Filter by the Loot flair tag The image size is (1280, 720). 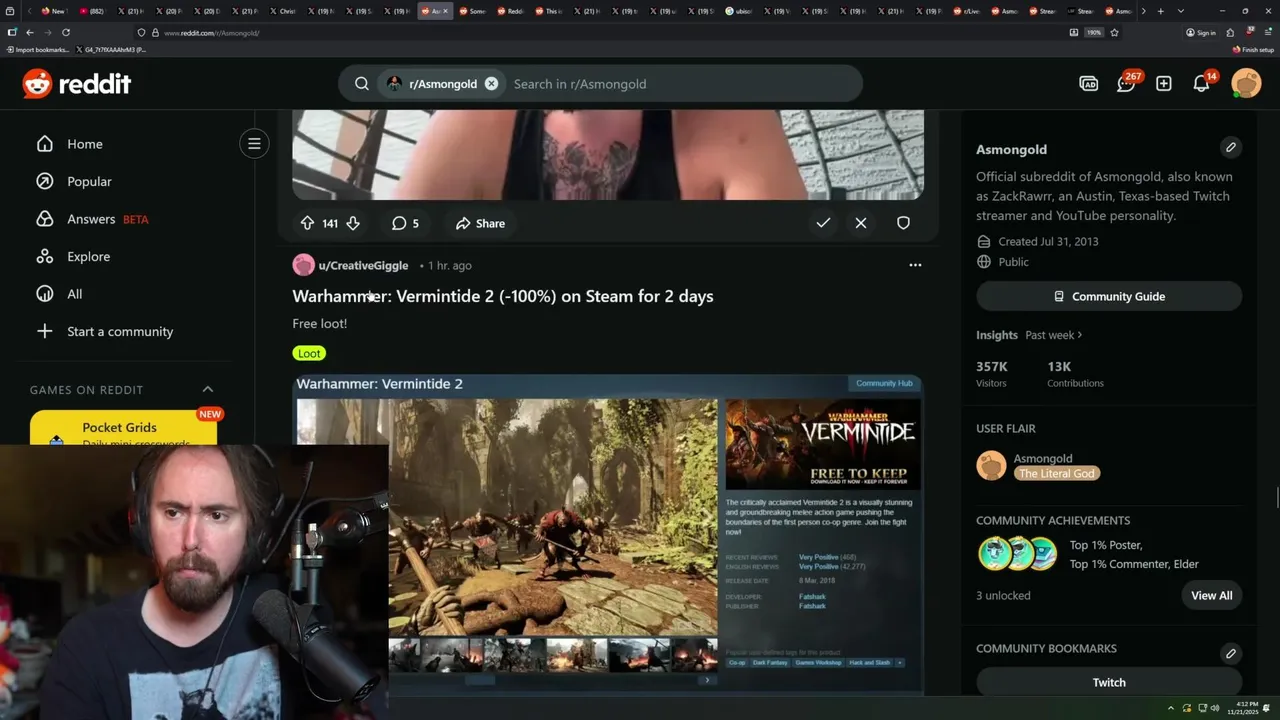309,353
